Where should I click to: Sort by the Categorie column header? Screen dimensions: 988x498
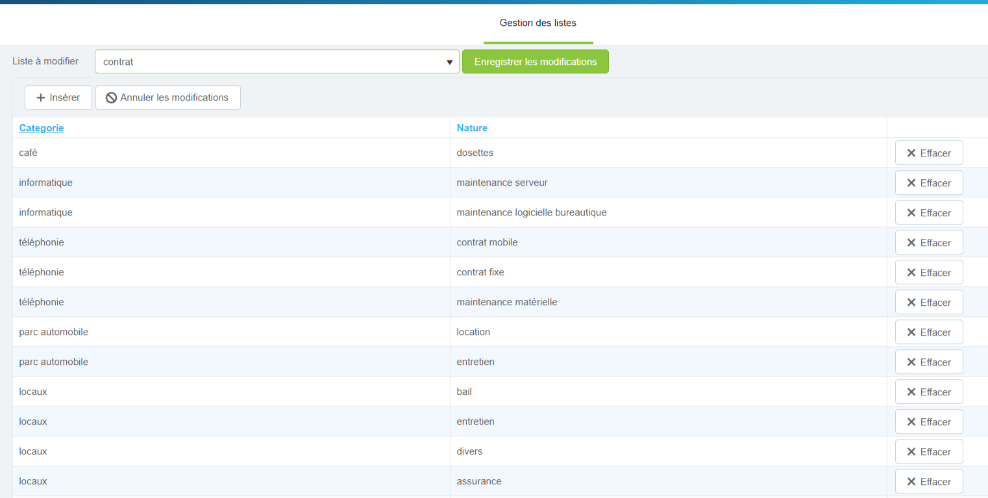(x=41, y=128)
